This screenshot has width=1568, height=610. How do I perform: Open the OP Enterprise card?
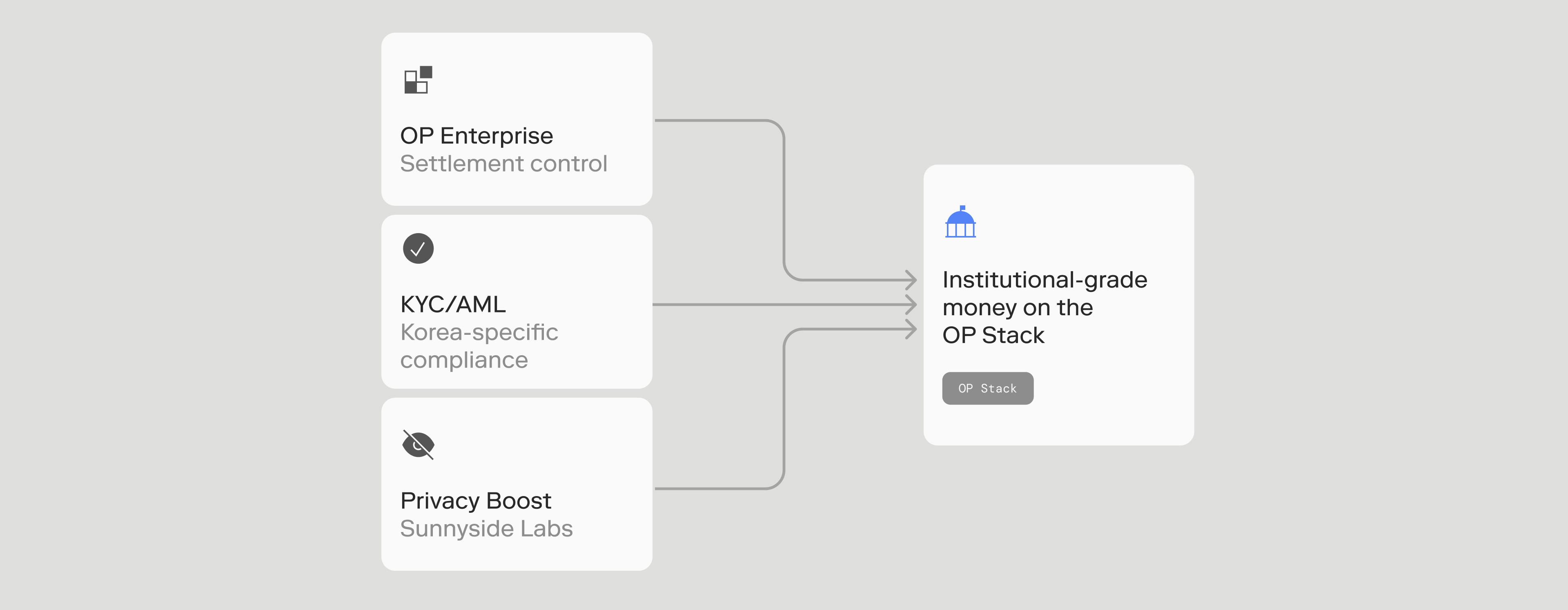(517, 119)
